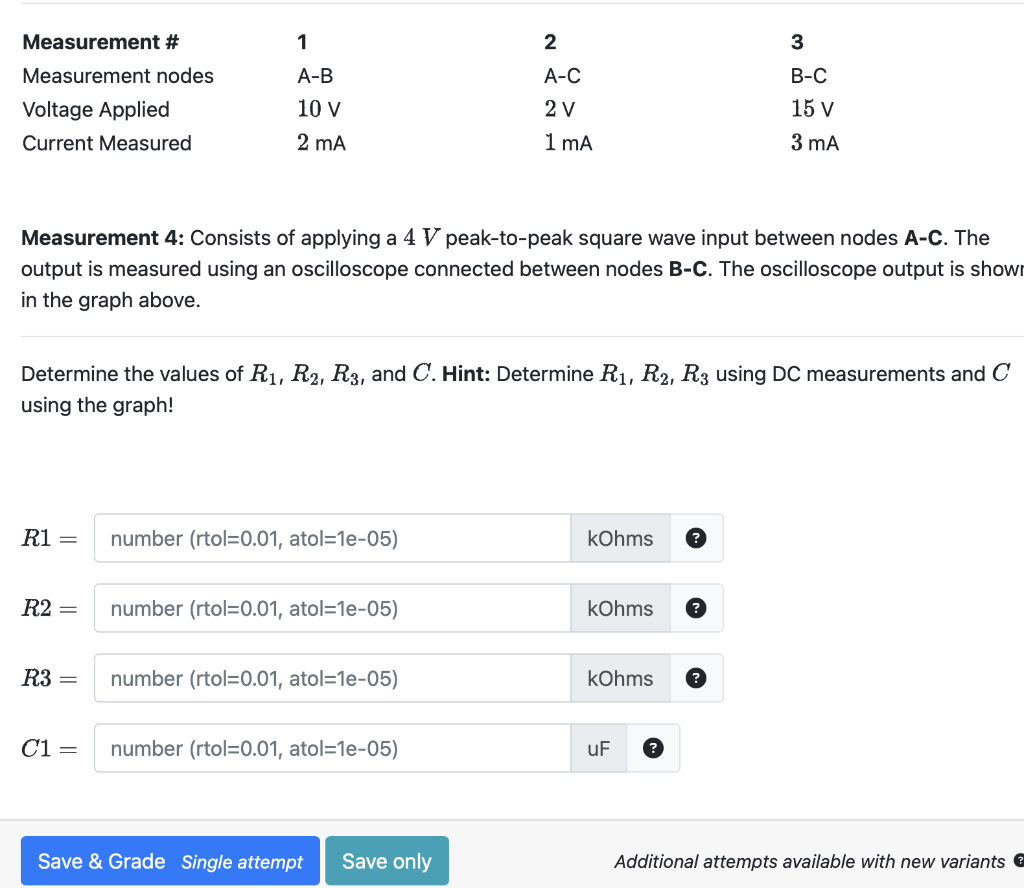Click into the C1 answer field

point(330,747)
